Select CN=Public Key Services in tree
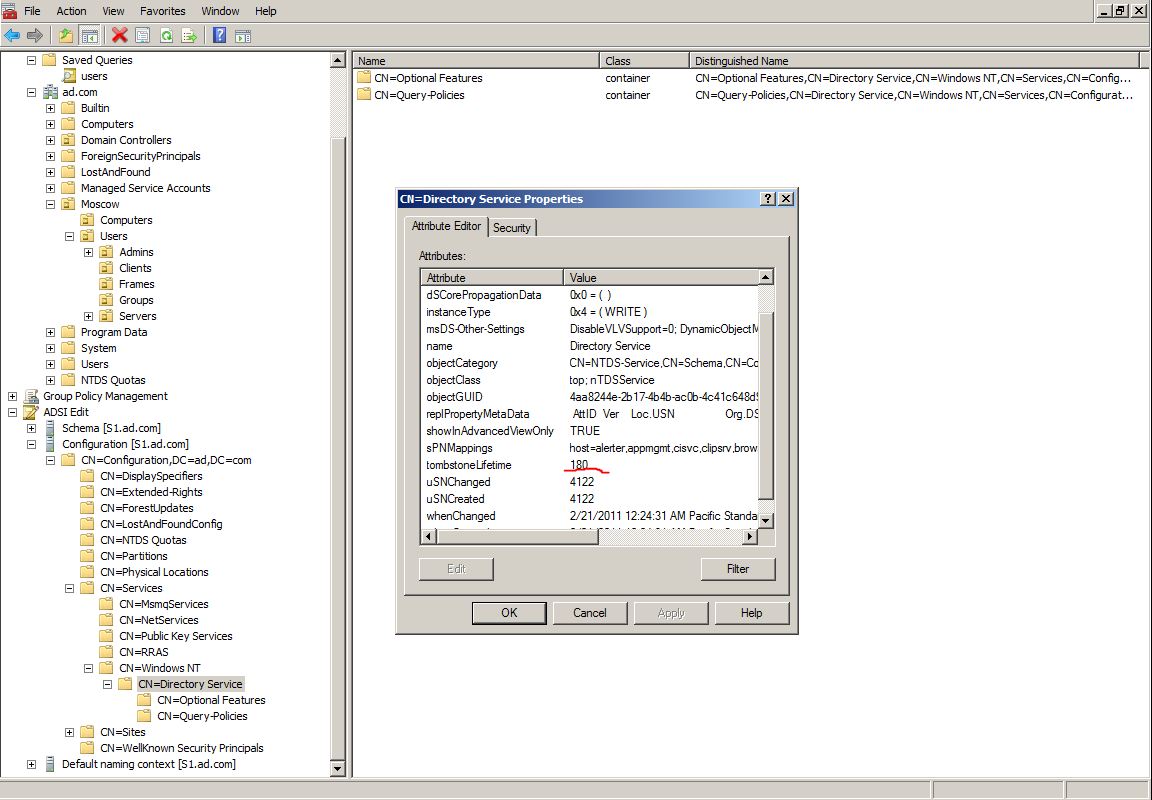Viewport: 1152px width, 800px height. click(x=176, y=636)
